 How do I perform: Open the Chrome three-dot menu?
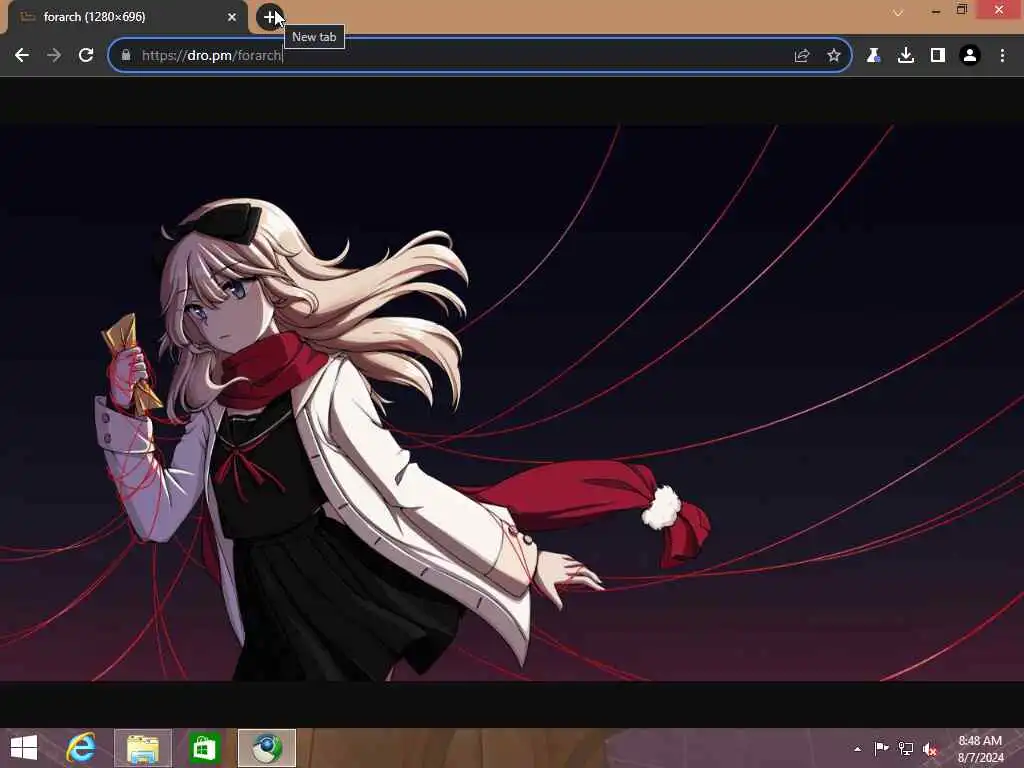(1002, 56)
